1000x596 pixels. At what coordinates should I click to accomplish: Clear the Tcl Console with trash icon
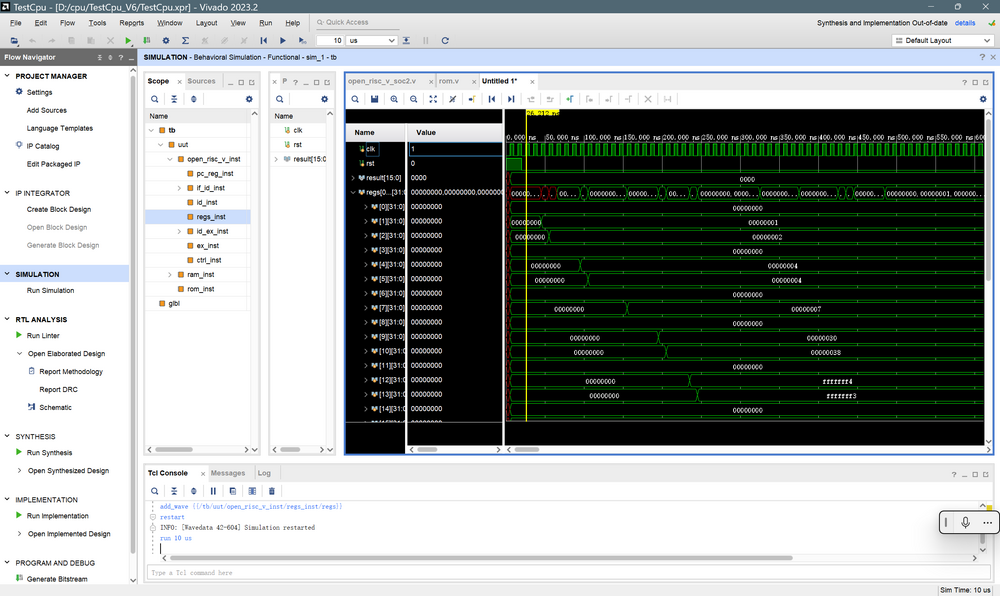[271, 491]
